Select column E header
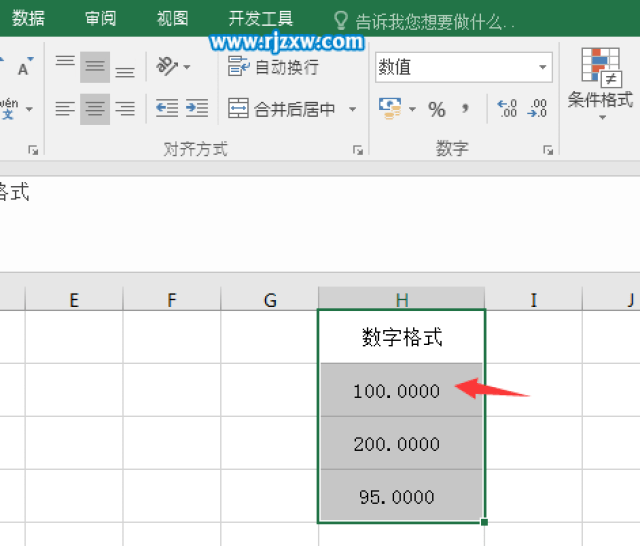 (x=74, y=299)
